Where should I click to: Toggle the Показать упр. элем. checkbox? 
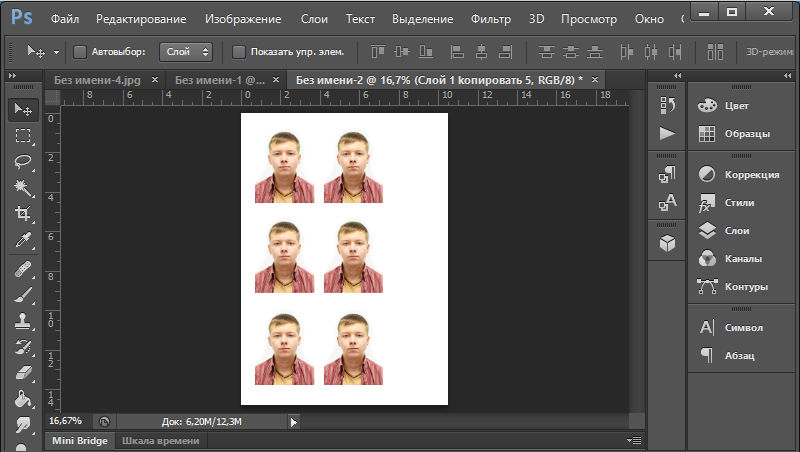click(x=238, y=51)
